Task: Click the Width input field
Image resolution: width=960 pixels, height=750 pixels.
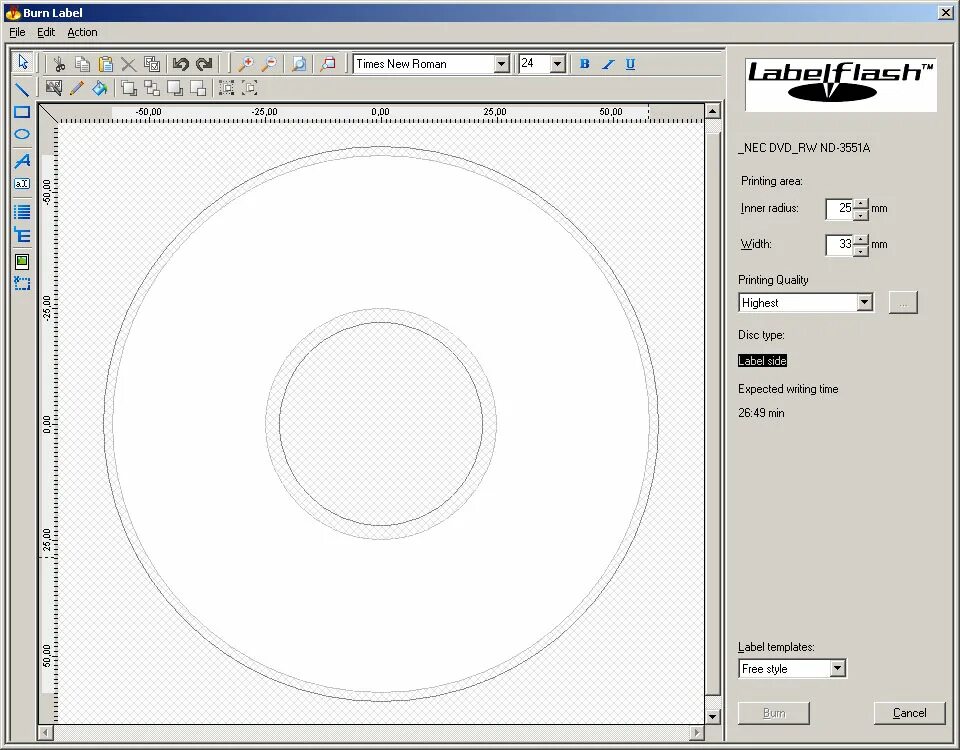Action: pyautogui.click(x=839, y=245)
